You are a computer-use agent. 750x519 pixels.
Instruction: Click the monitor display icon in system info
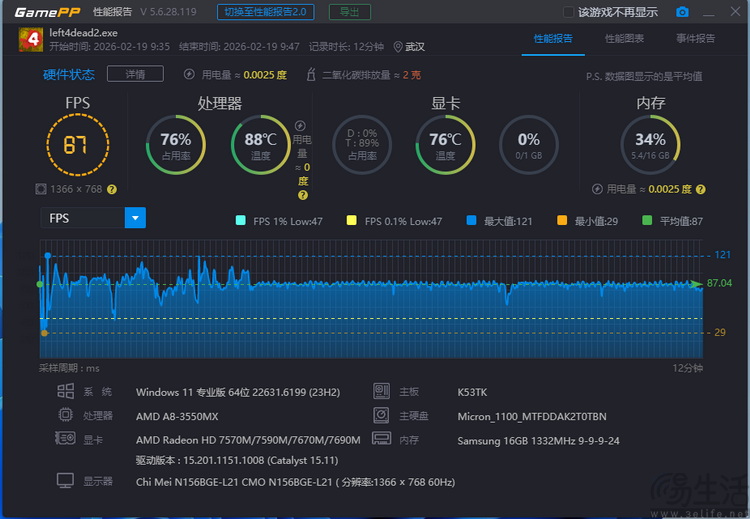[65, 481]
